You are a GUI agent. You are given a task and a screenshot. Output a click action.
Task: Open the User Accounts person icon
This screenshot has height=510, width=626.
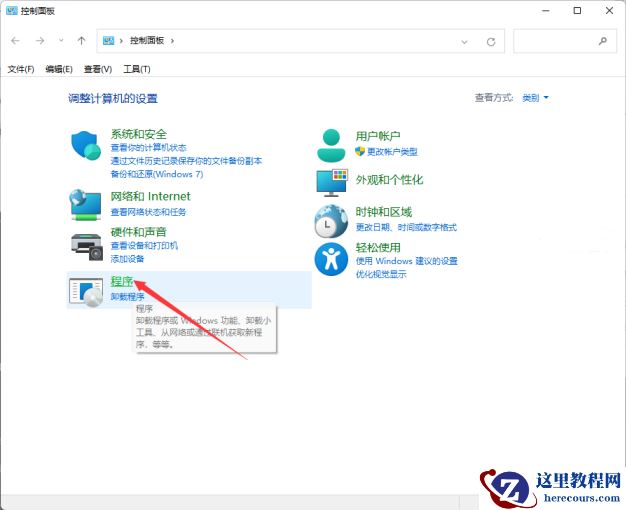pos(331,145)
